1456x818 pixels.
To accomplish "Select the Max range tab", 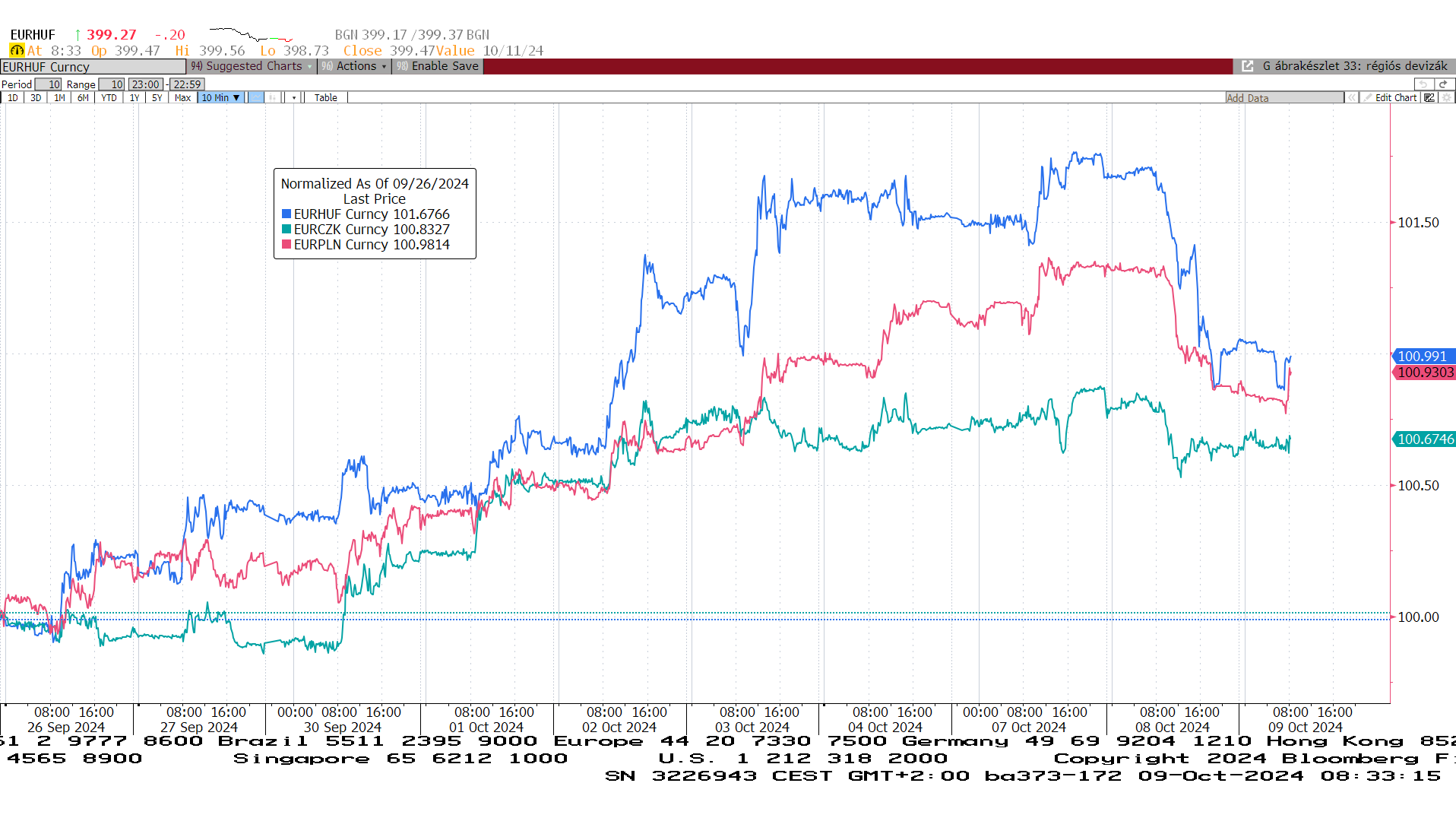I will 182,97.
